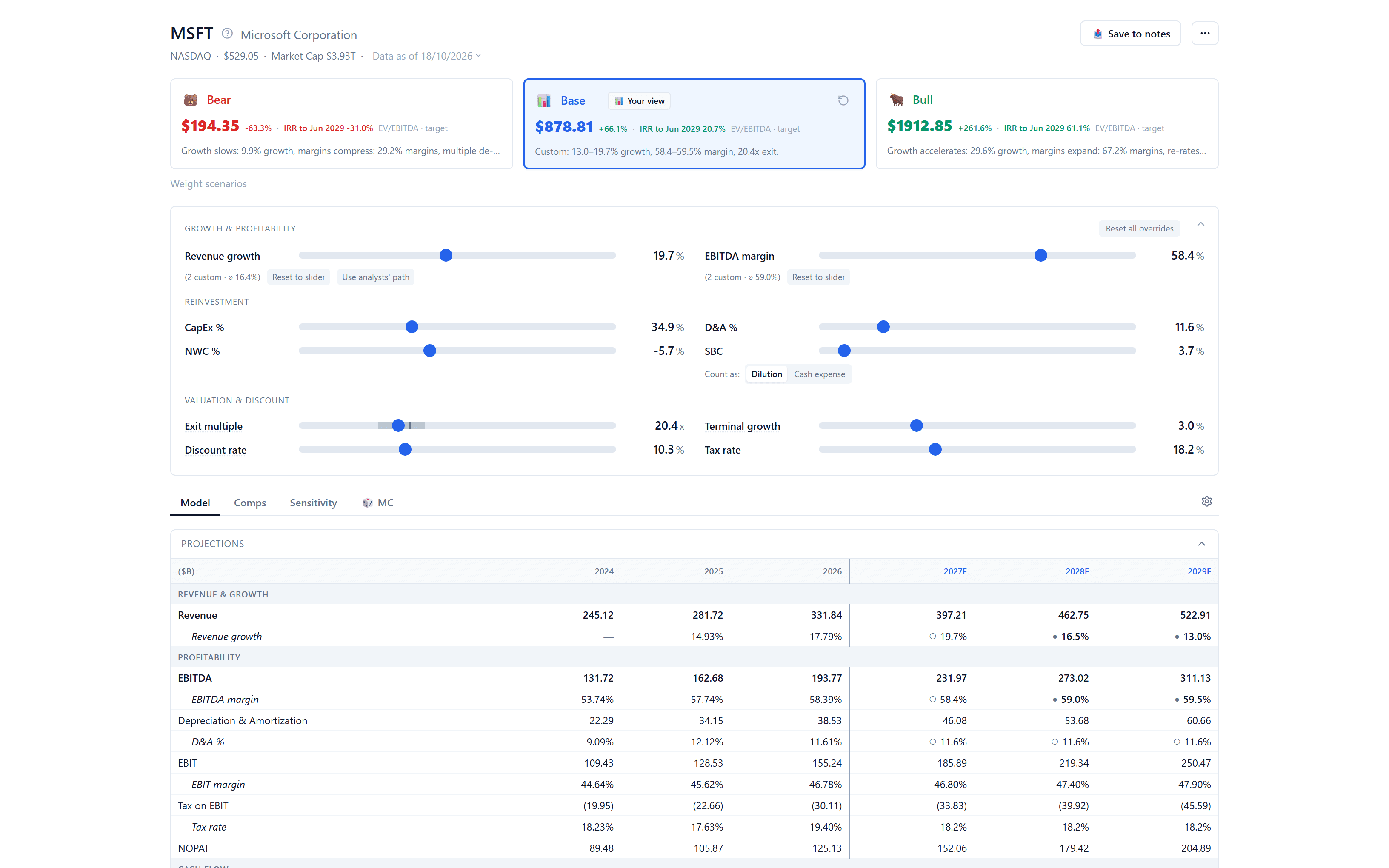Select Dilution for SBC counting

point(766,374)
